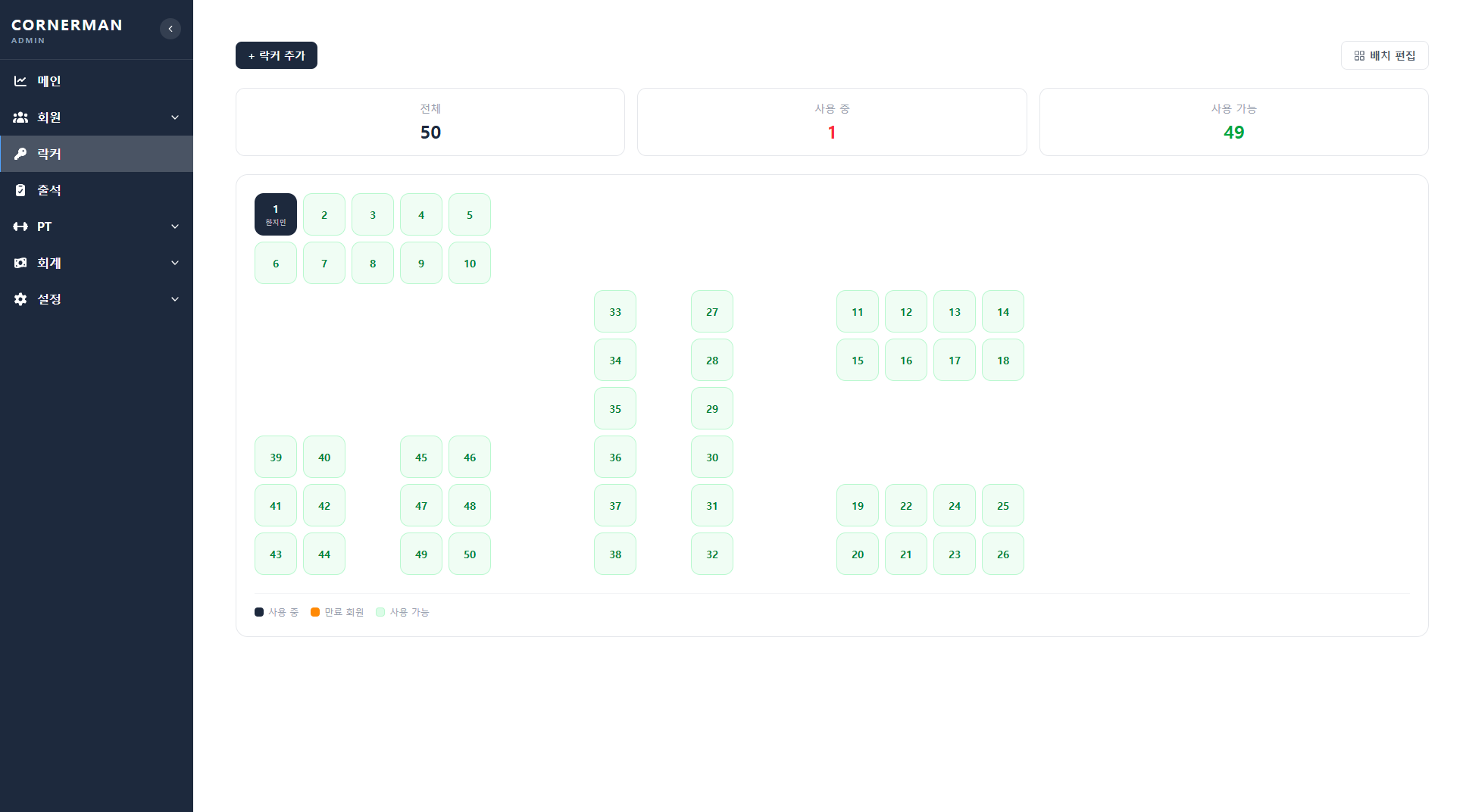Click the gear icon beside 설정

point(20,299)
